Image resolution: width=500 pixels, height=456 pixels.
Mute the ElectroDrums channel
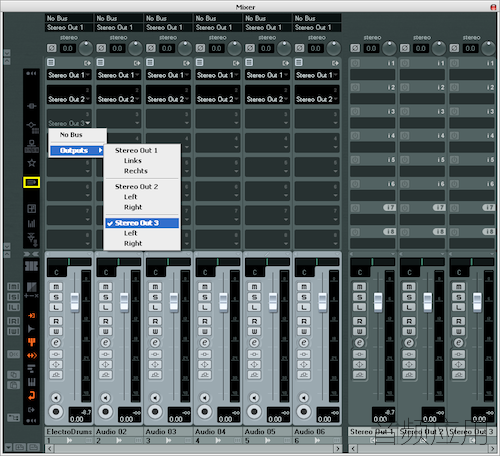56,287
